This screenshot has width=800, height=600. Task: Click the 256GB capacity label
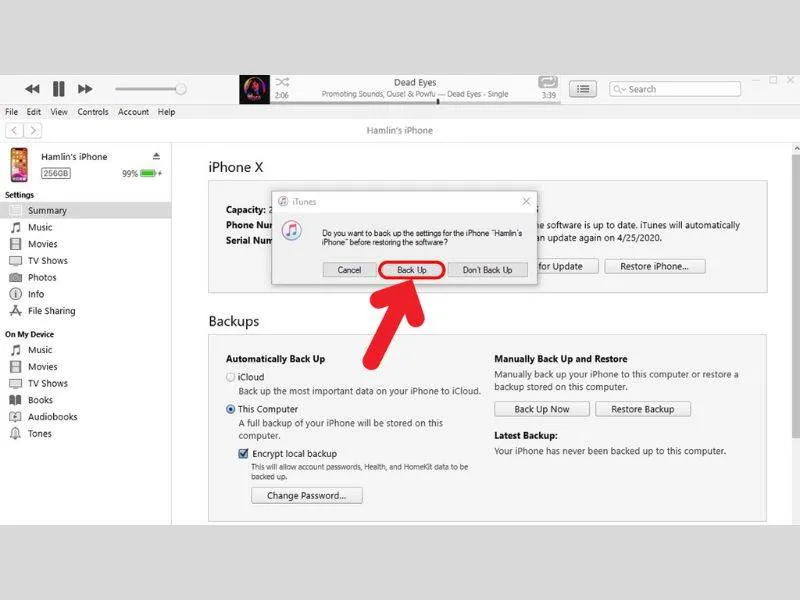56,173
